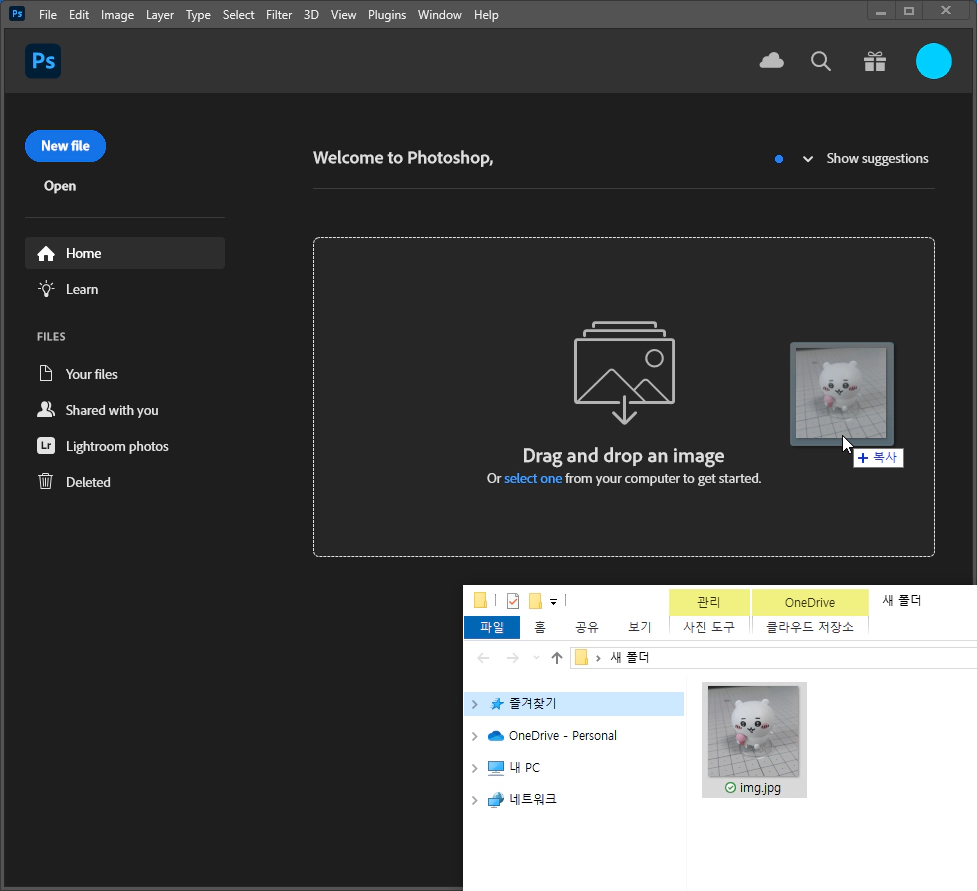Click the small Ps icon in title bar
Image resolution: width=977 pixels, height=891 pixels.
(x=17, y=13)
